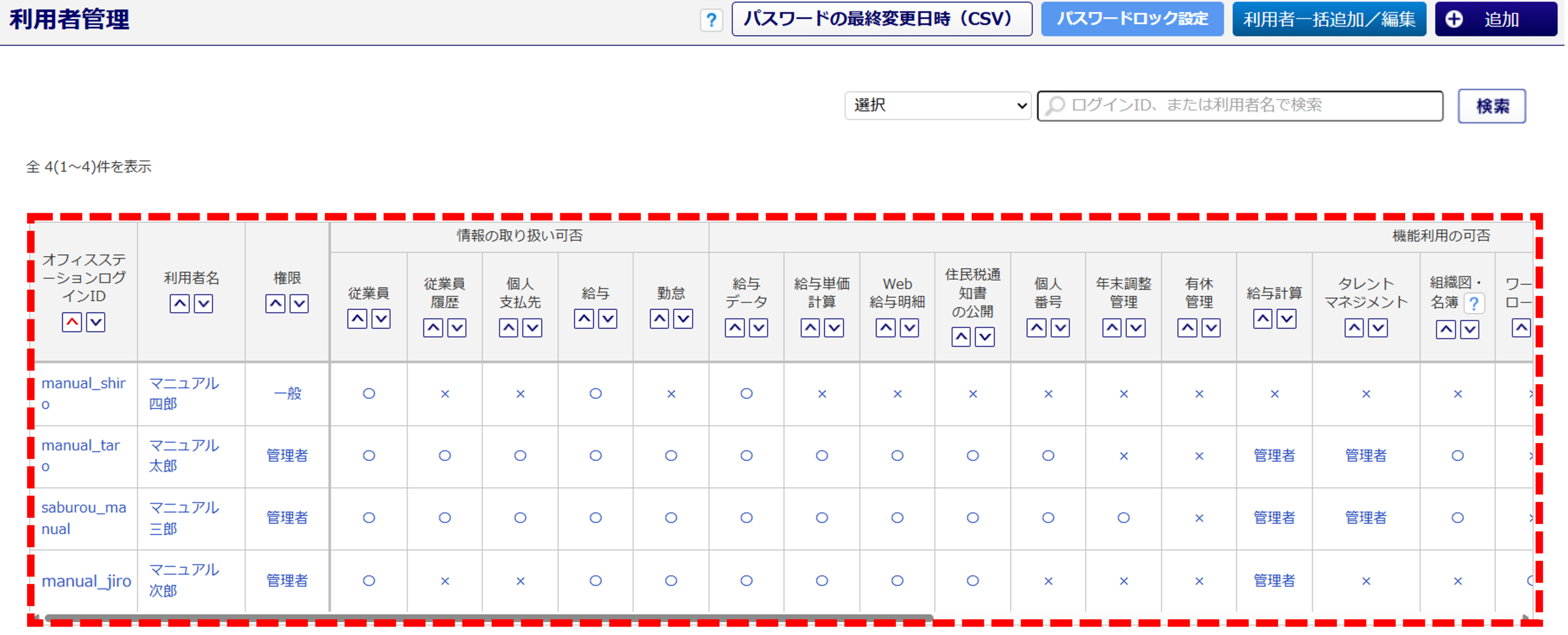The height and width of the screenshot is (635, 1568).
Task: Click the 追加 button
Action: click(x=1496, y=19)
